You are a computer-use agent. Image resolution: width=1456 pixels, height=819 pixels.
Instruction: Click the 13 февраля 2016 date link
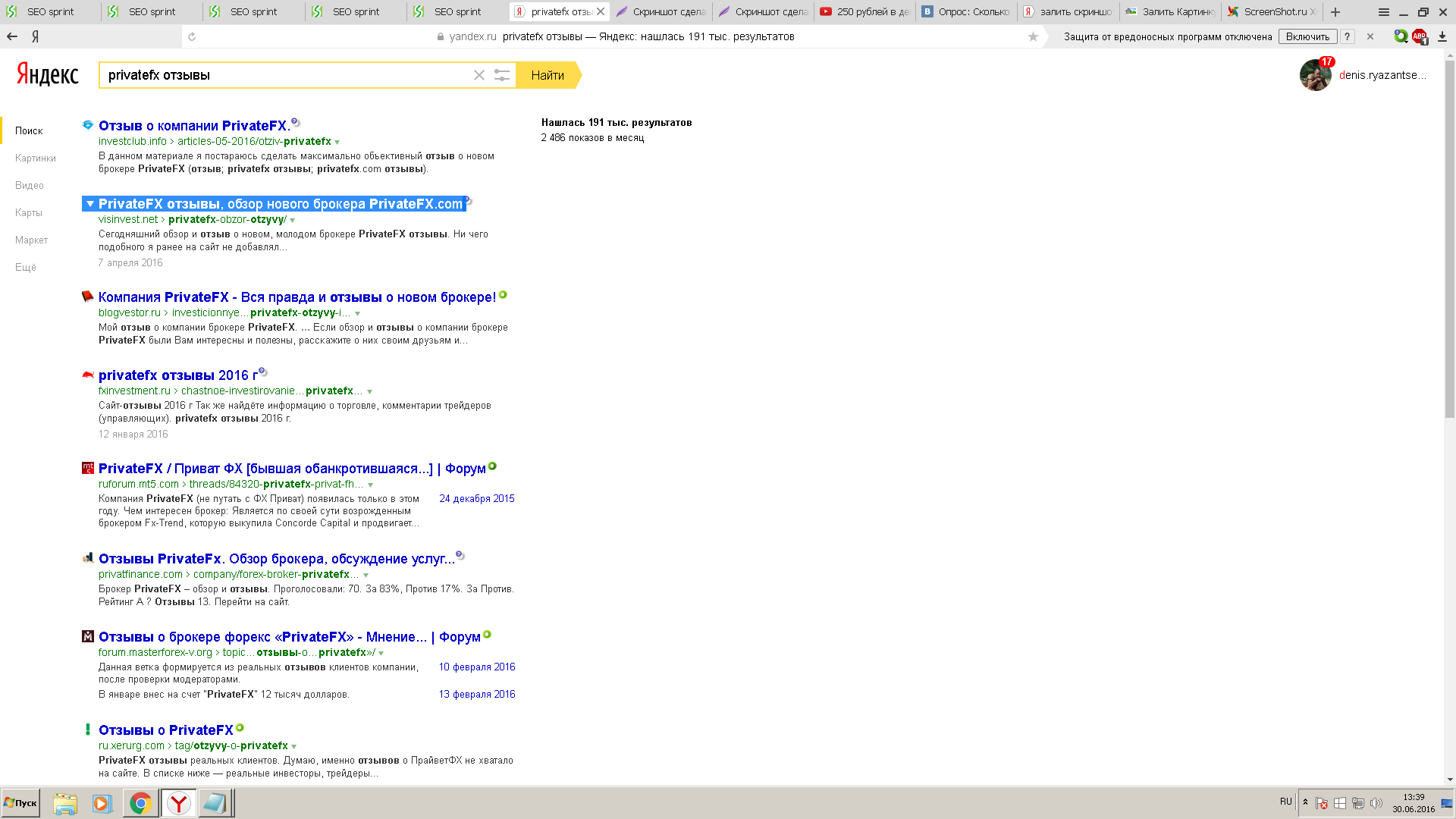(477, 694)
